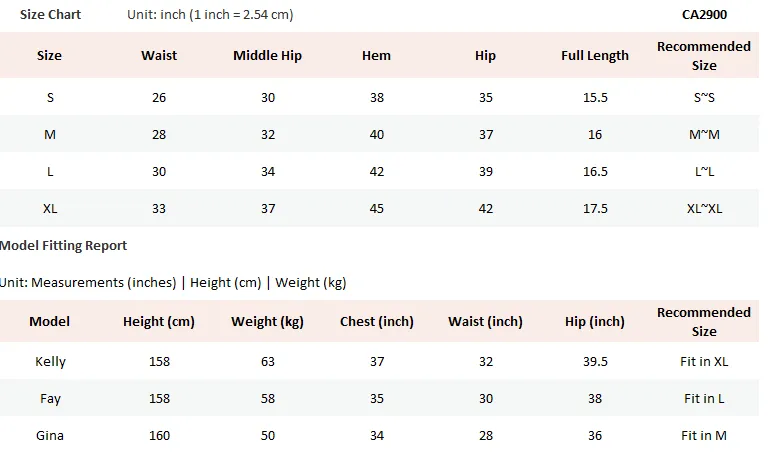Click the Fit in M cell
The image size is (773, 463).
click(x=704, y=435)
